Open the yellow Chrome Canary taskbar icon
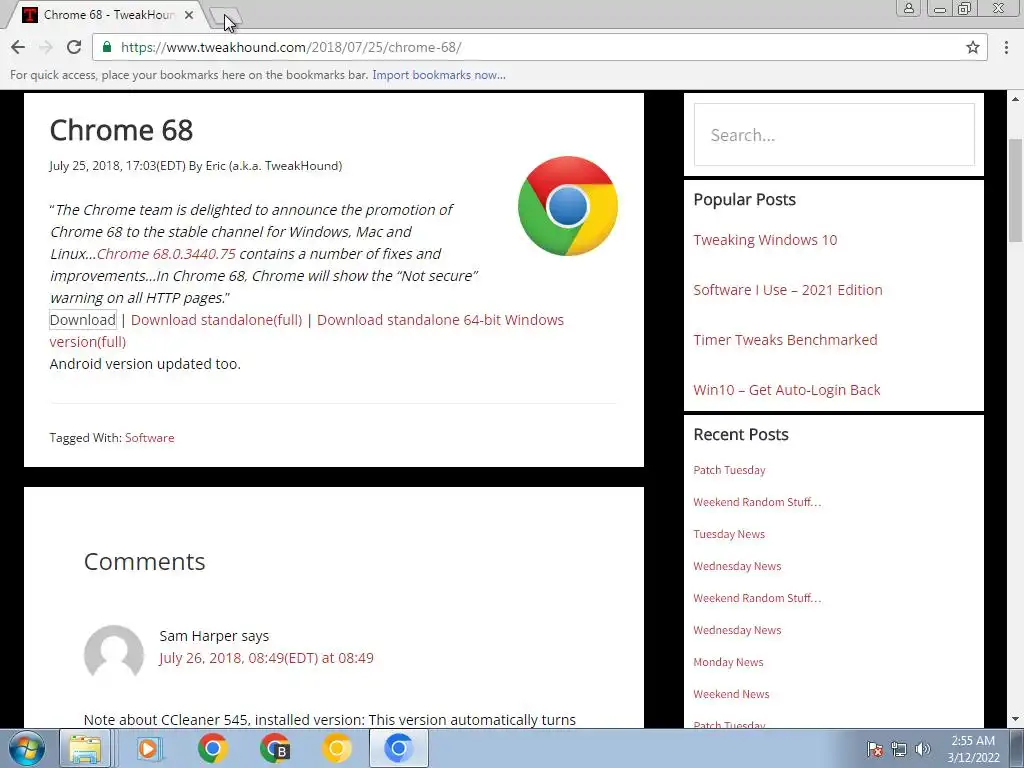The image size is (1024, 768). (x=336, y=748)
